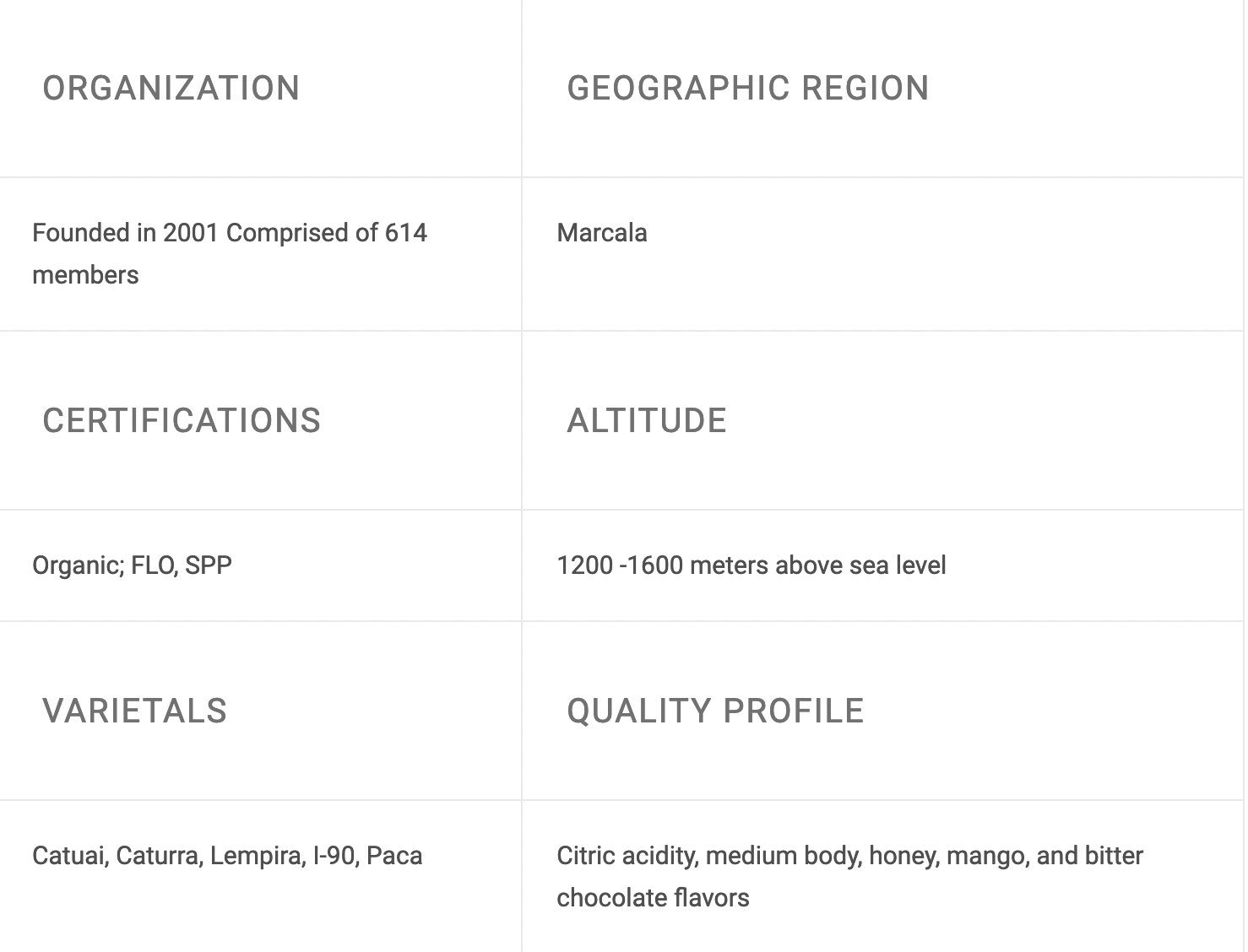Click the 'Citric acidity' quality text
This screenshot has width=1248, height=952.
click(627, 856)
